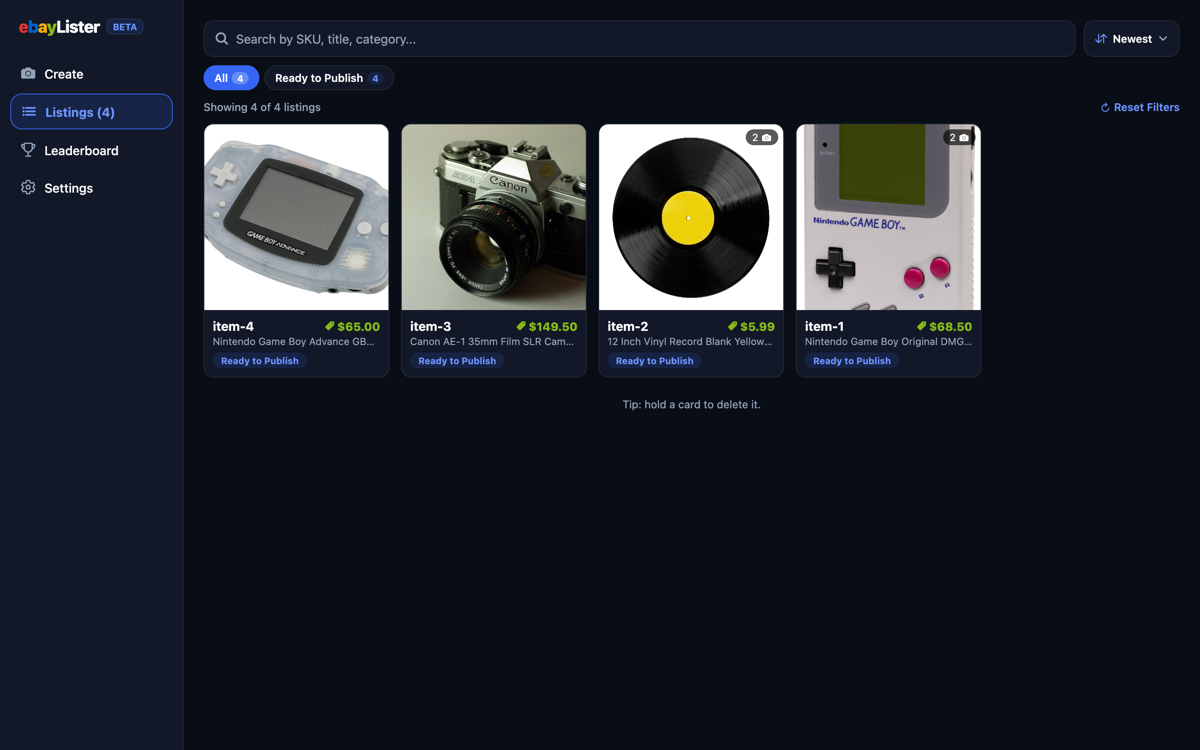Click the photo count badge on item-1
The width and height of the screenshot is (1200, 750).
pyautogui.click(x=959, y=137)
